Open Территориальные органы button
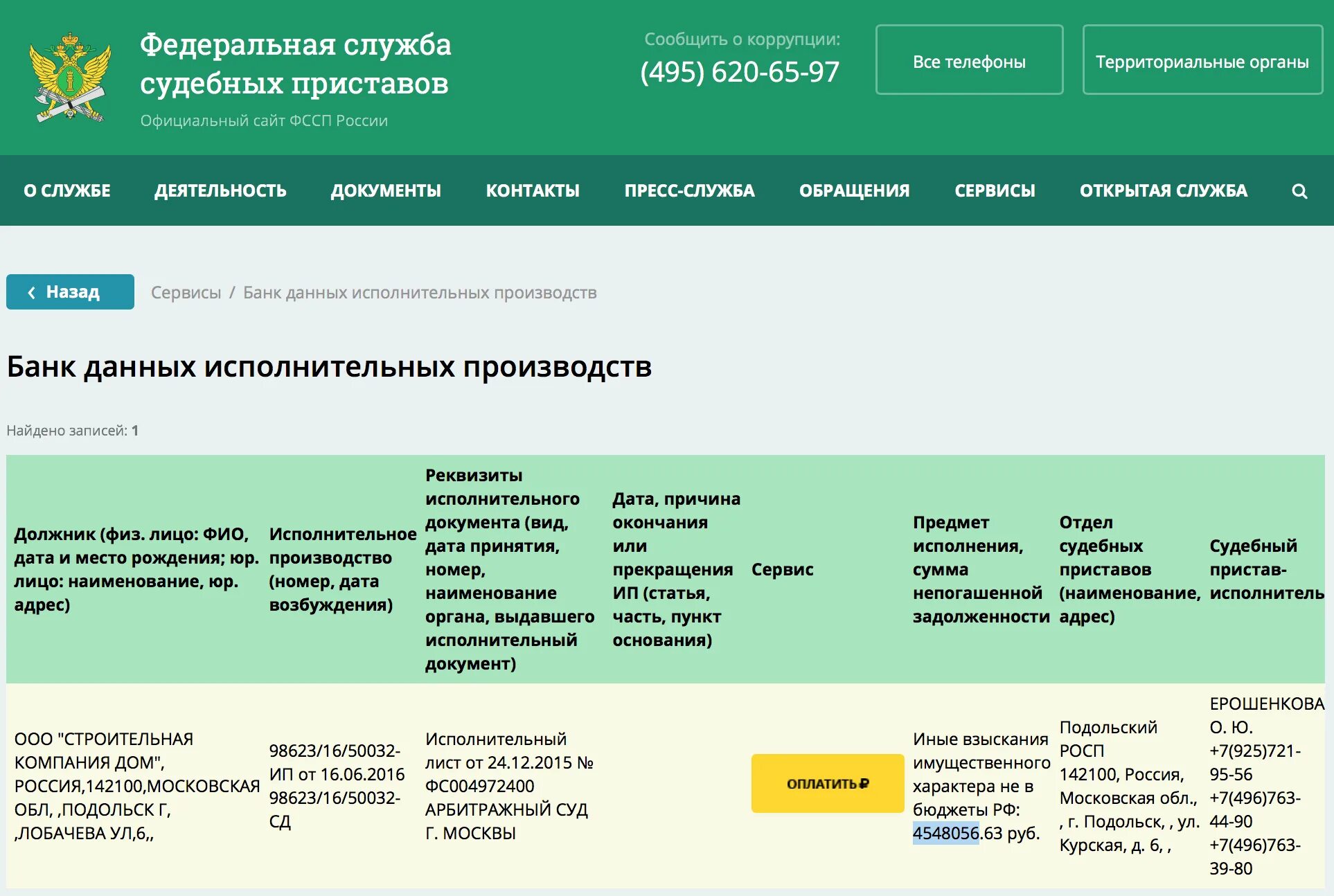The image size is (1334, 896). [x=1202, y=61]
